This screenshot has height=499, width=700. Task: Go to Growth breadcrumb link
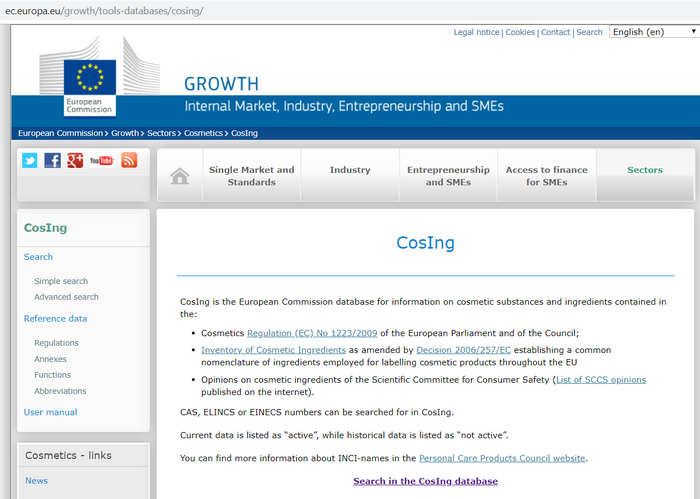tap(125, 133)
